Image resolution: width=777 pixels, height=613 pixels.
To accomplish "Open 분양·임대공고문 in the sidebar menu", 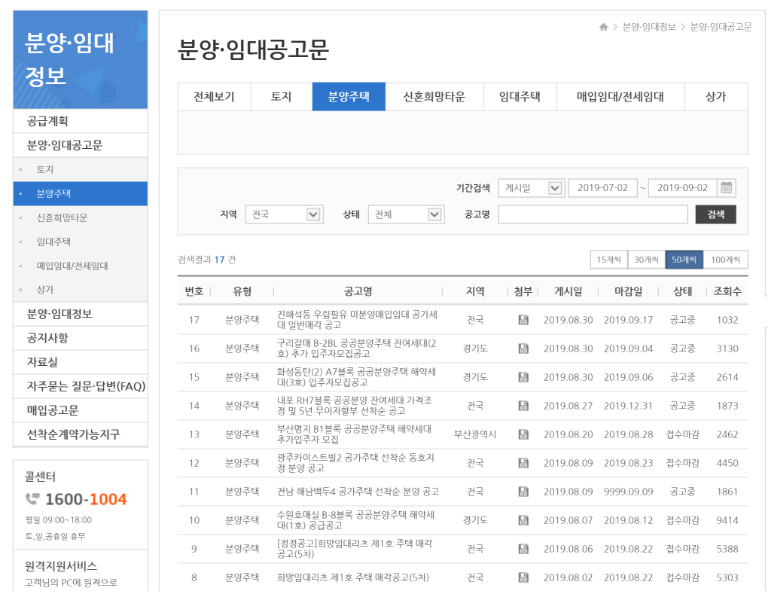I will (x=80, y=145).
